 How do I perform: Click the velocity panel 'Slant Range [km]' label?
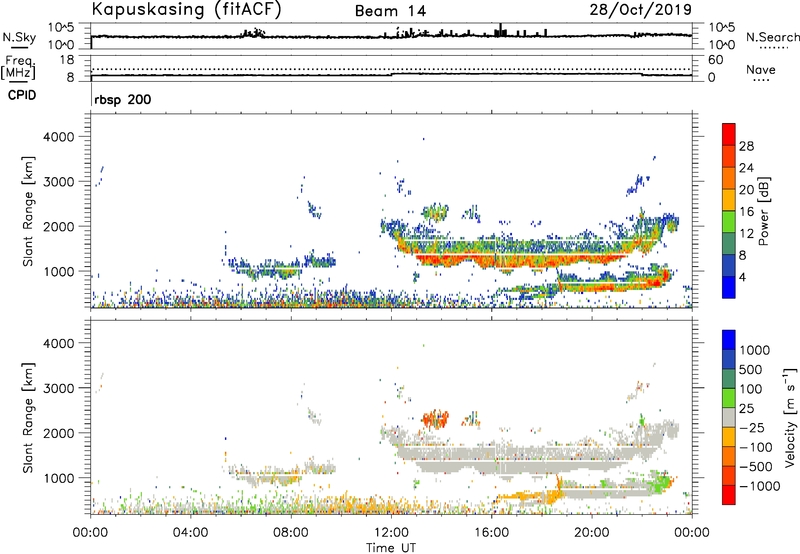pos(28,418)
